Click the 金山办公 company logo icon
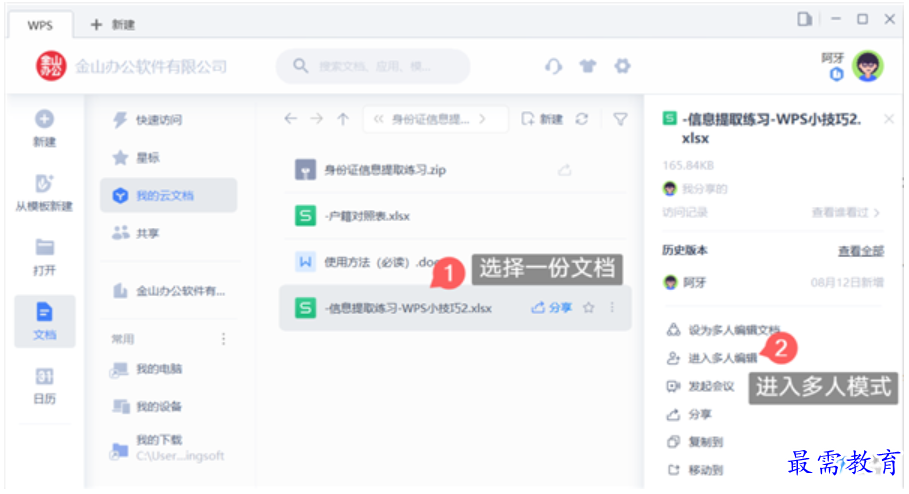Image resolution: width=909 pixels, height=494 pixels. click(x=51, y=66)
